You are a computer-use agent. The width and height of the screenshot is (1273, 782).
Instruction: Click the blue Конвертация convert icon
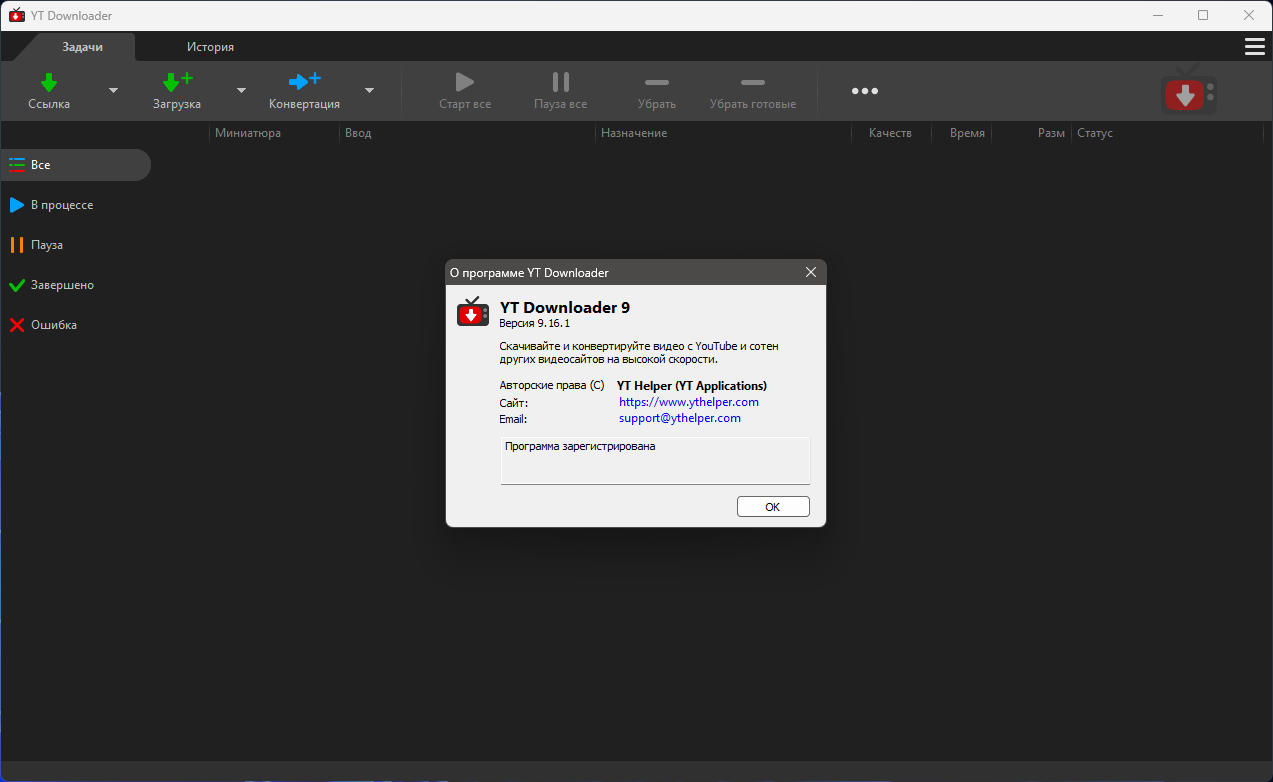[304, 82]
